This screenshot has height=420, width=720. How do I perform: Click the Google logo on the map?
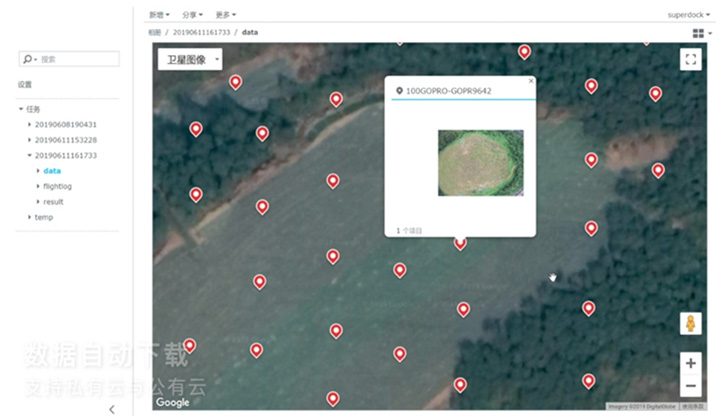coord(172,402)
